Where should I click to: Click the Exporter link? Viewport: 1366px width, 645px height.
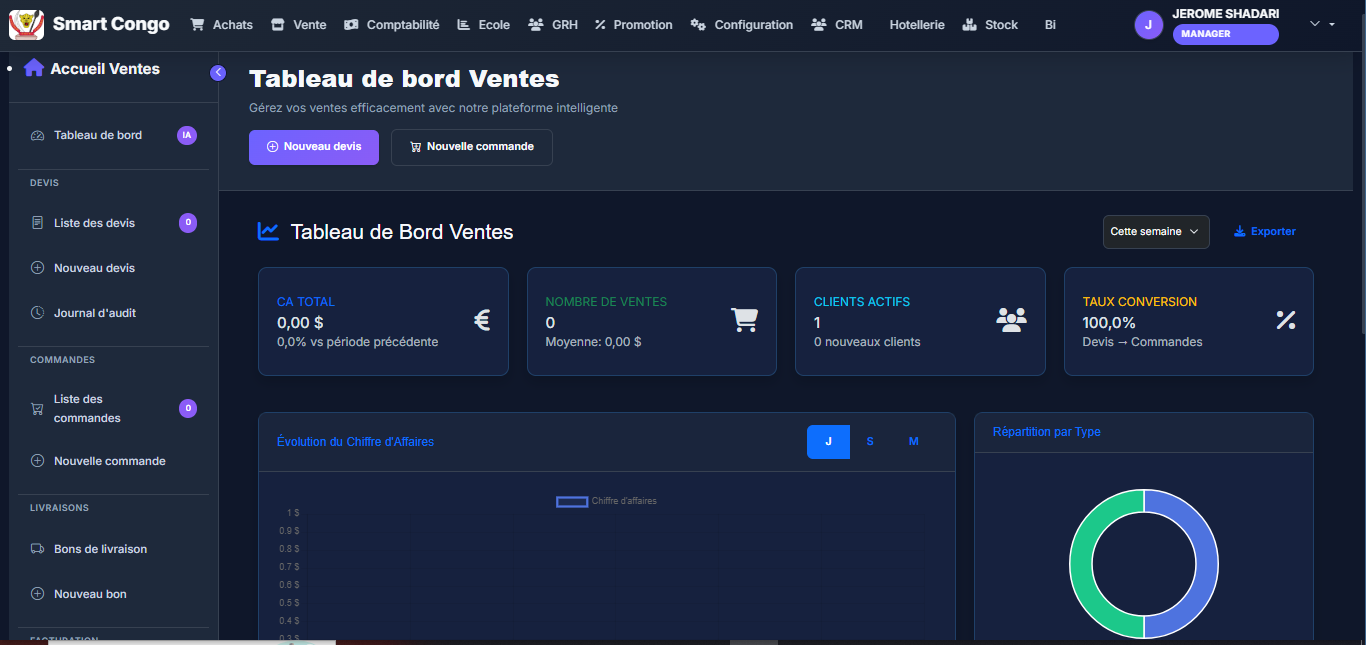coord(1264,231)
